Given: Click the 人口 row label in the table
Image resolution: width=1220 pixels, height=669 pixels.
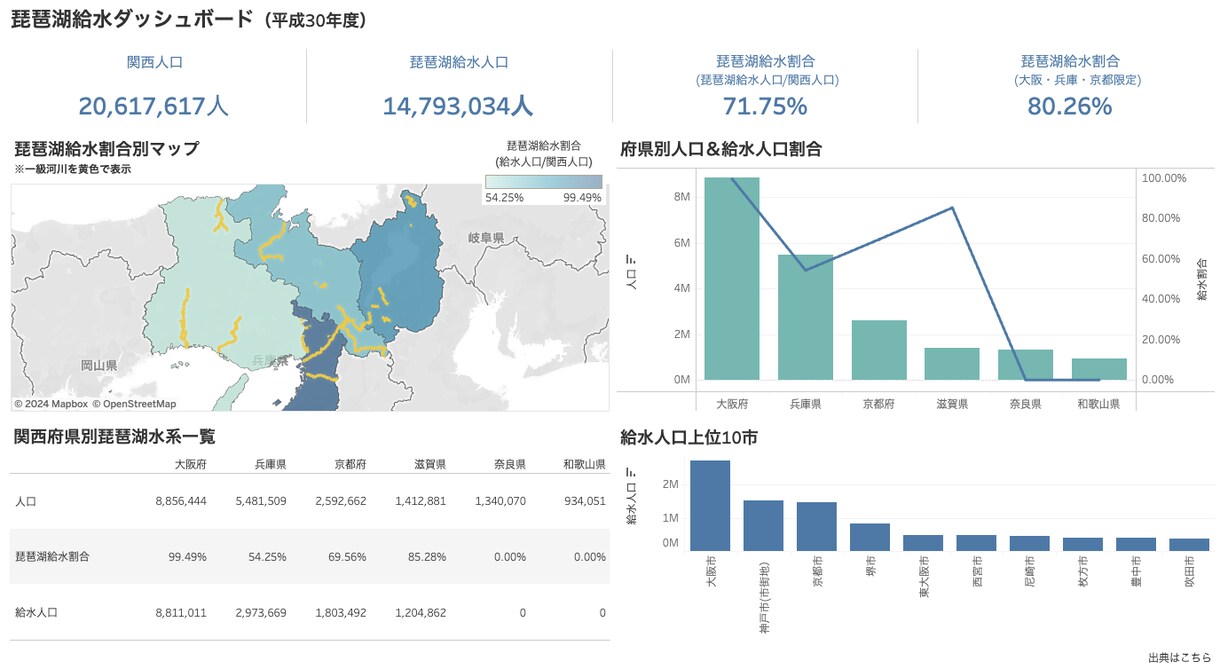Looking at the screenshot, I should coord(26,501).
